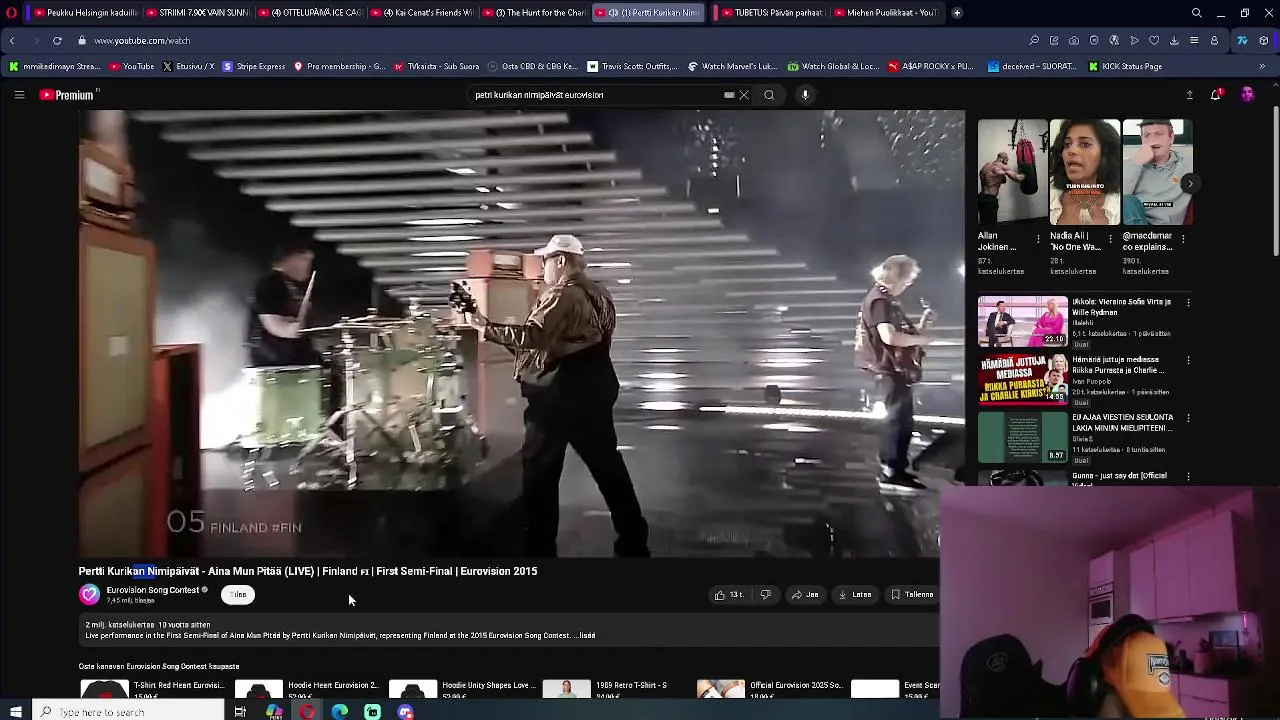Click the YouTube search magnifier button
This screenshot has width=1280, height=720.
(769, 95)
